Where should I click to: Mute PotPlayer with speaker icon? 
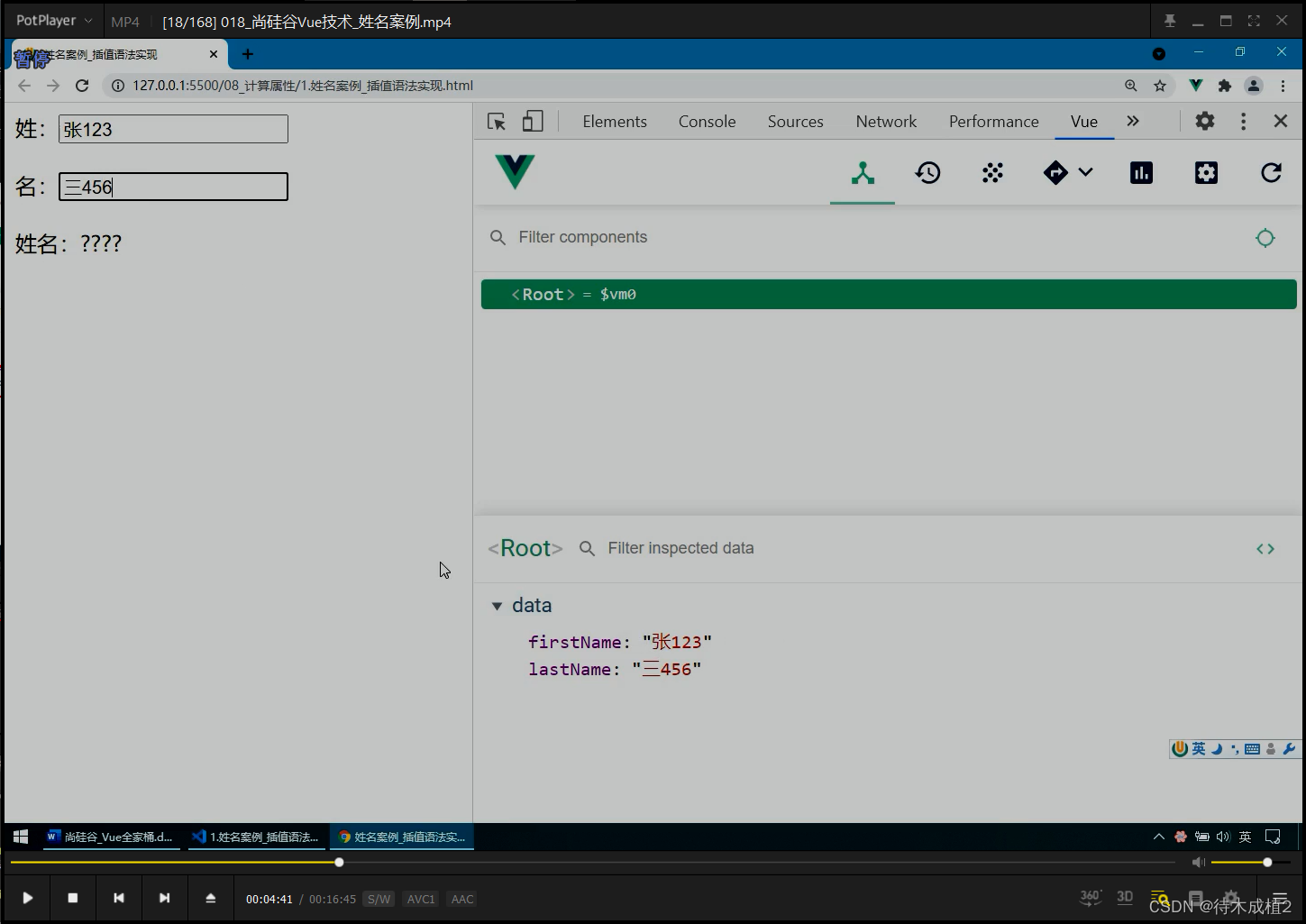[x=1198, y=863]
